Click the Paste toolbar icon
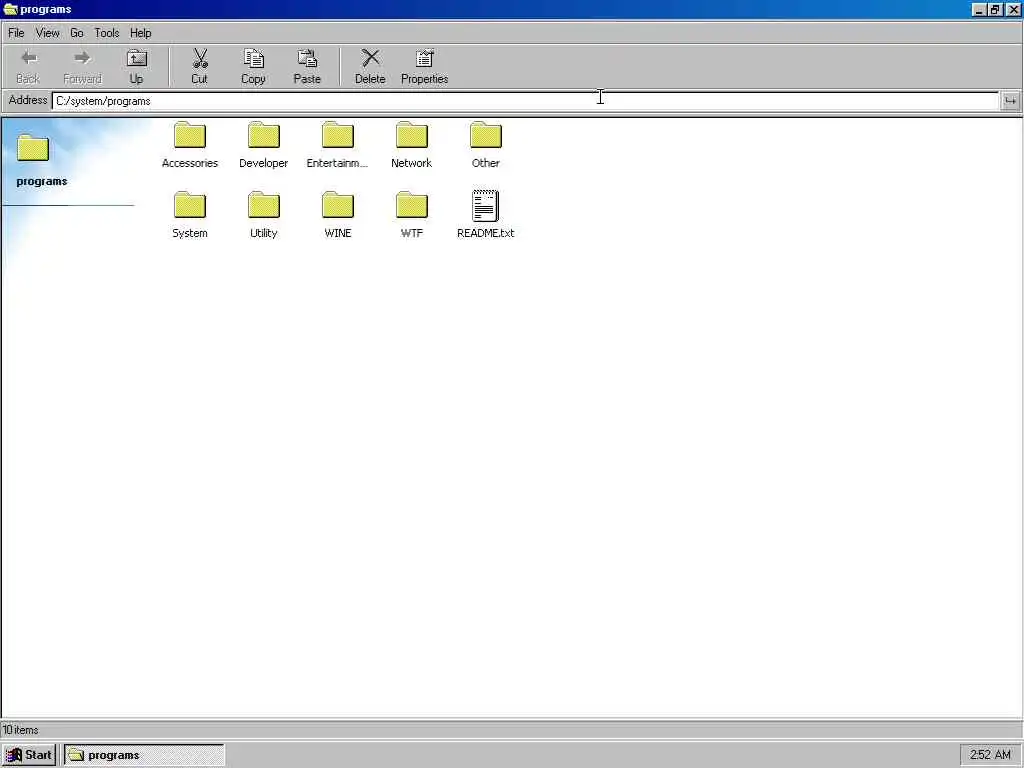1024x768 pixels. tap(307, 59)
